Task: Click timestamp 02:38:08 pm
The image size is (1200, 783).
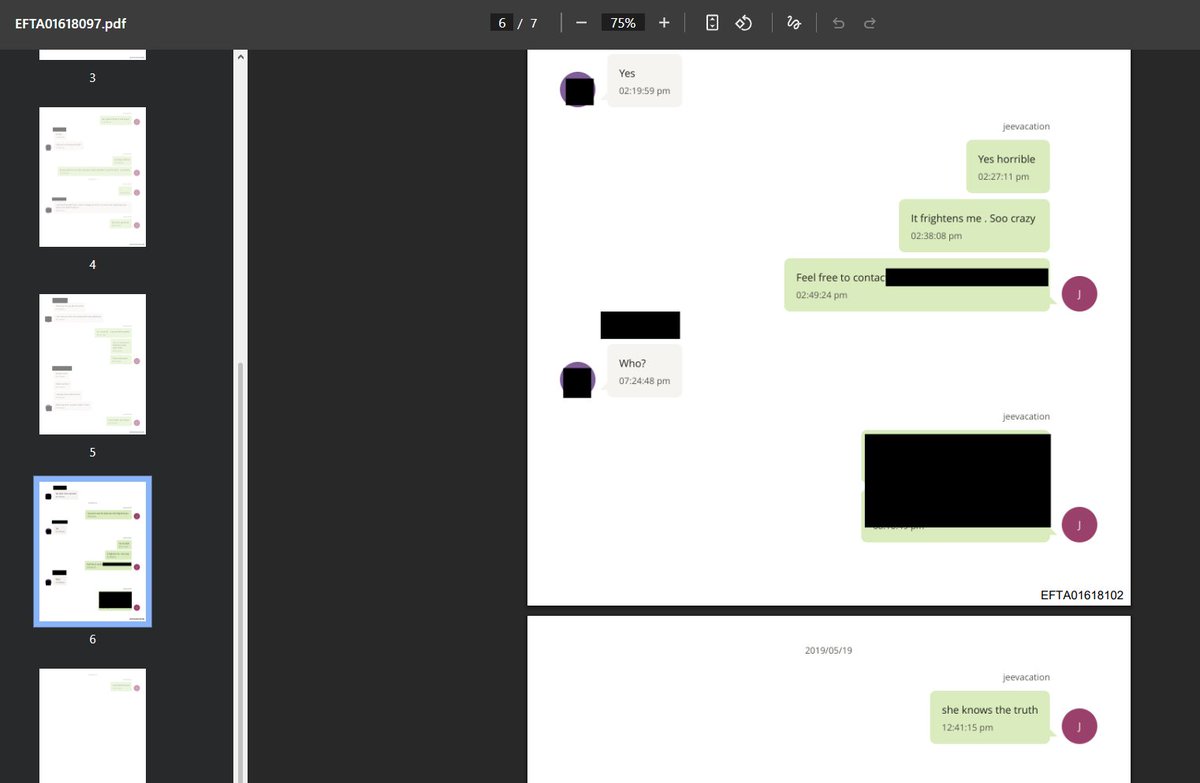Action: pyautogui.click(x=936, y=236)
